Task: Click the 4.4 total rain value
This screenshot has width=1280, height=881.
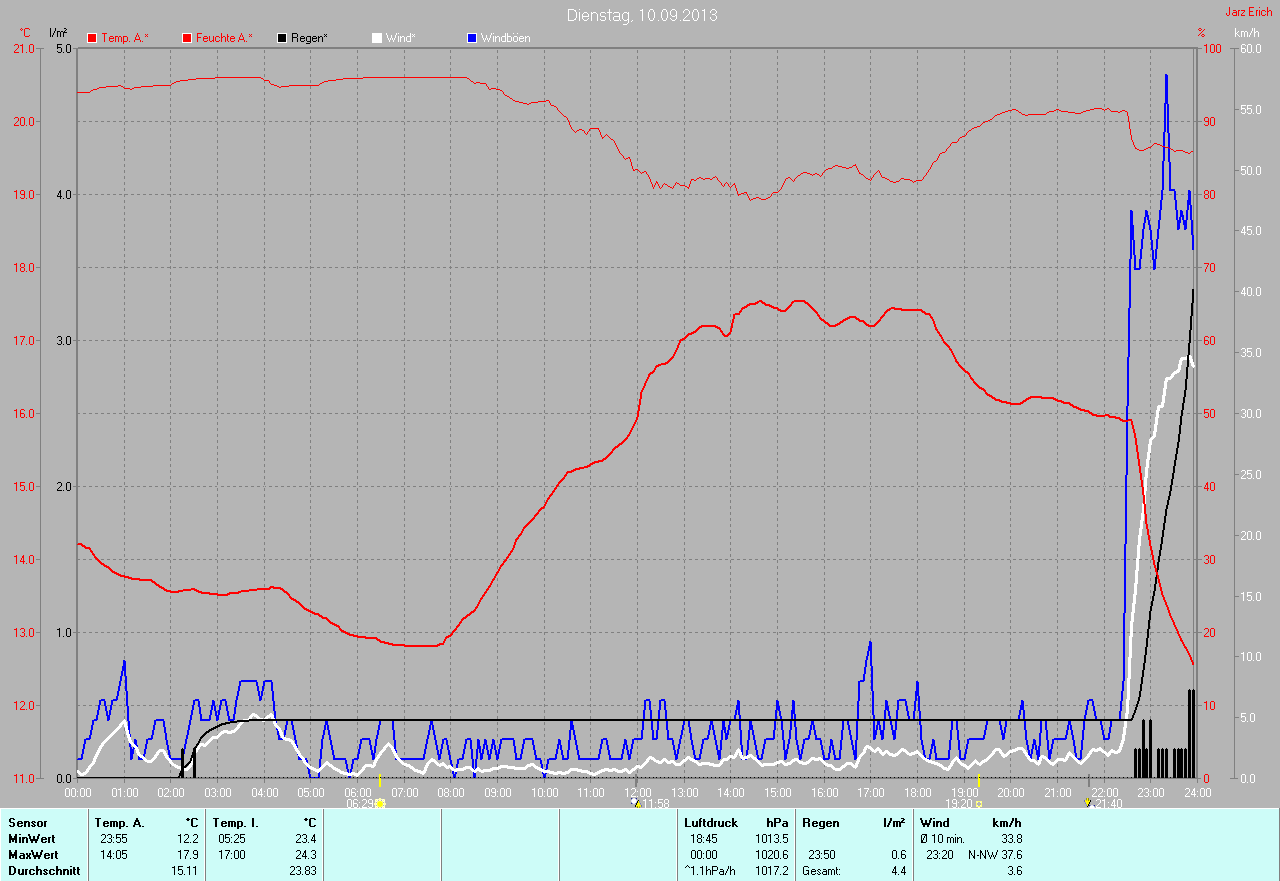Action: click(x=898, y=871)
